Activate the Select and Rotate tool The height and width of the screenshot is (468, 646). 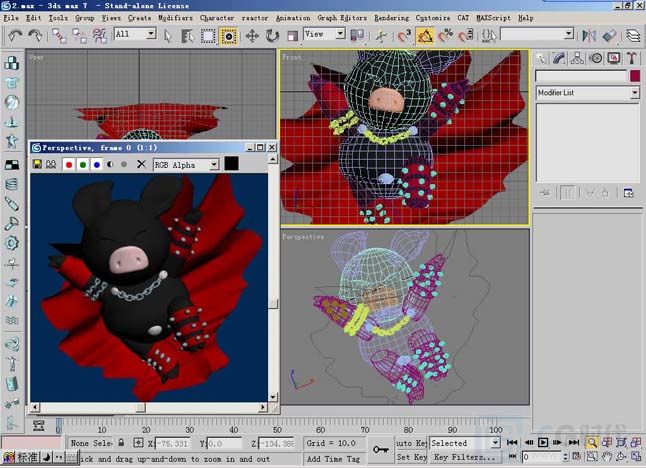(272, 36)
